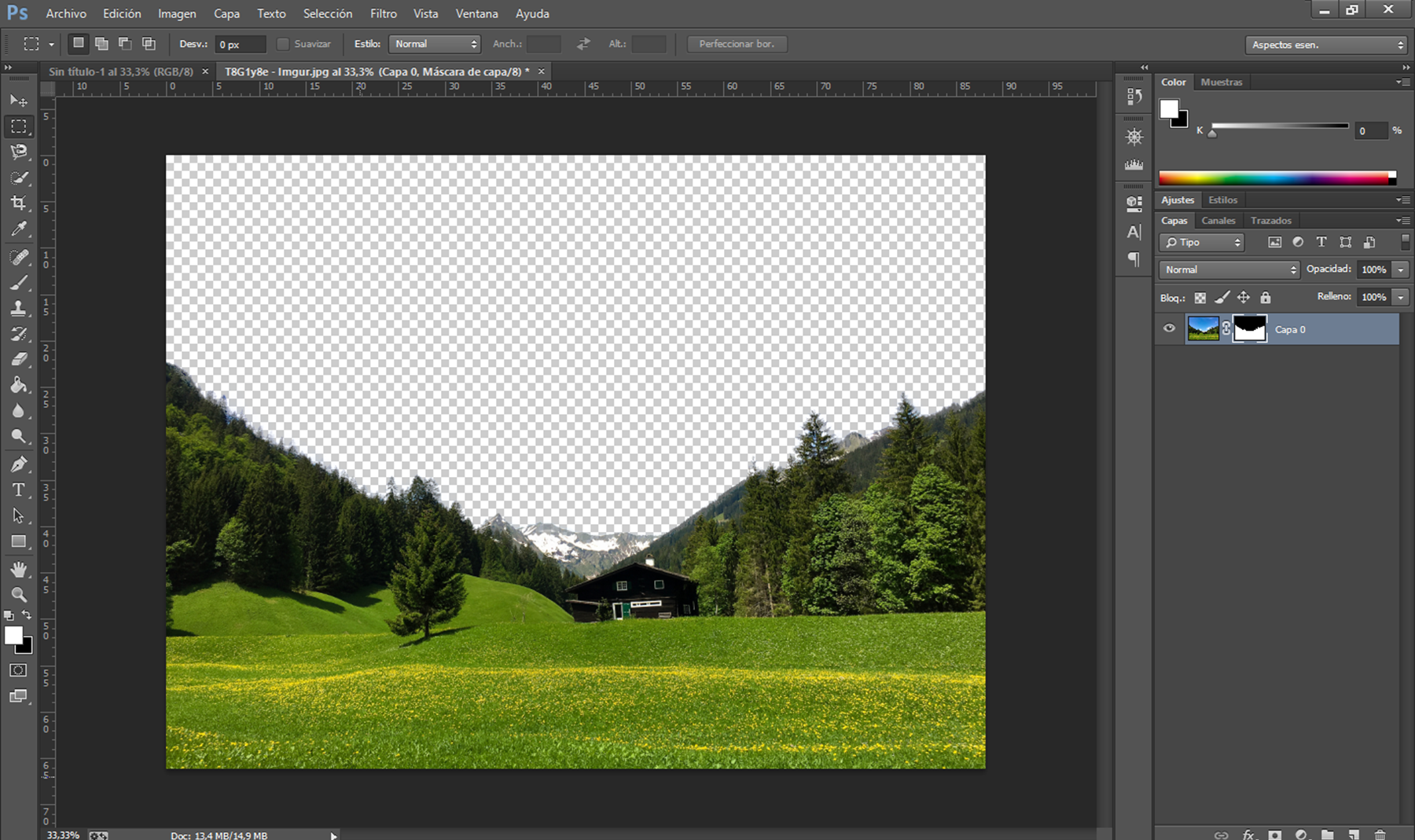Hide Capa 0 layer visibility
Viewport: 1415px width, 840px height.
[1169, 328]
